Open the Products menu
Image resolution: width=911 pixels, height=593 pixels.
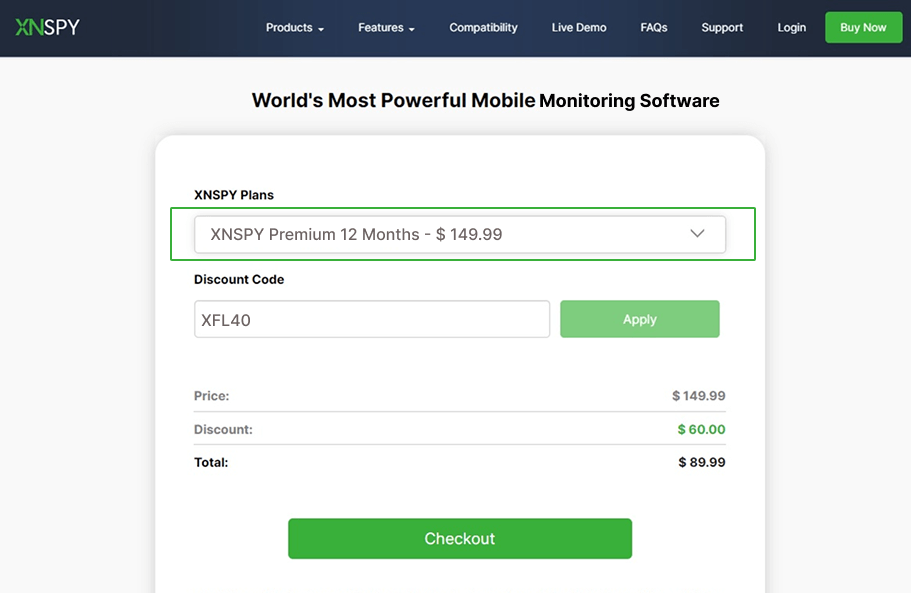[x=289, y=28]
